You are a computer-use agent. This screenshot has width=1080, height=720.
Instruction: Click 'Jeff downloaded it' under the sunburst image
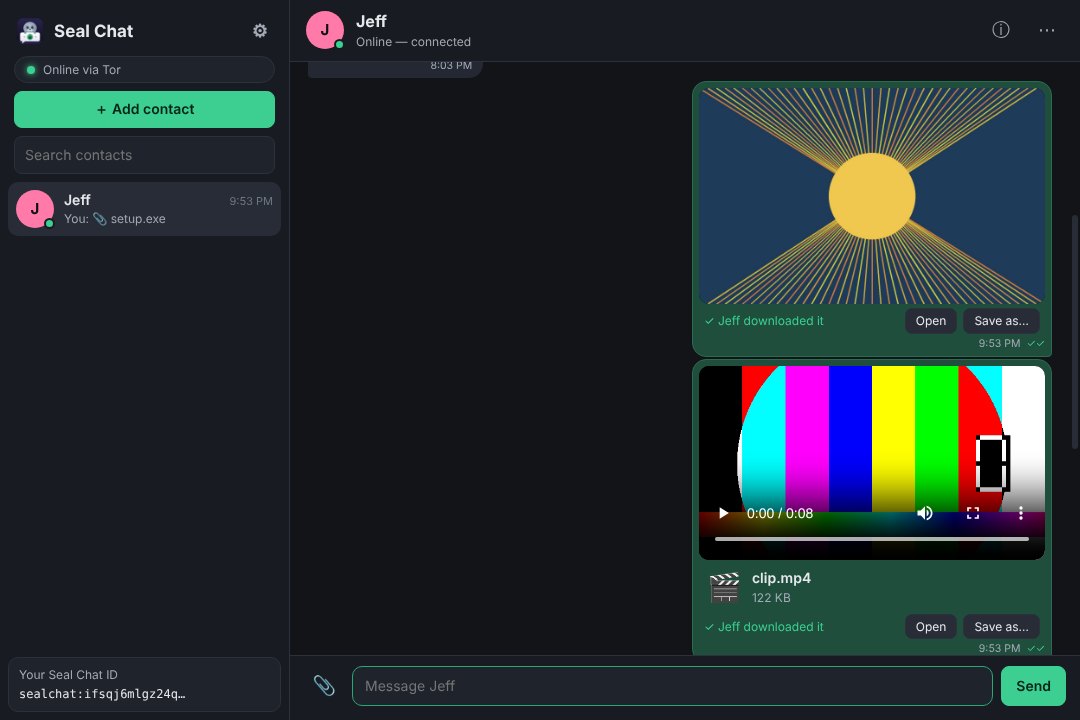[764, 321]
